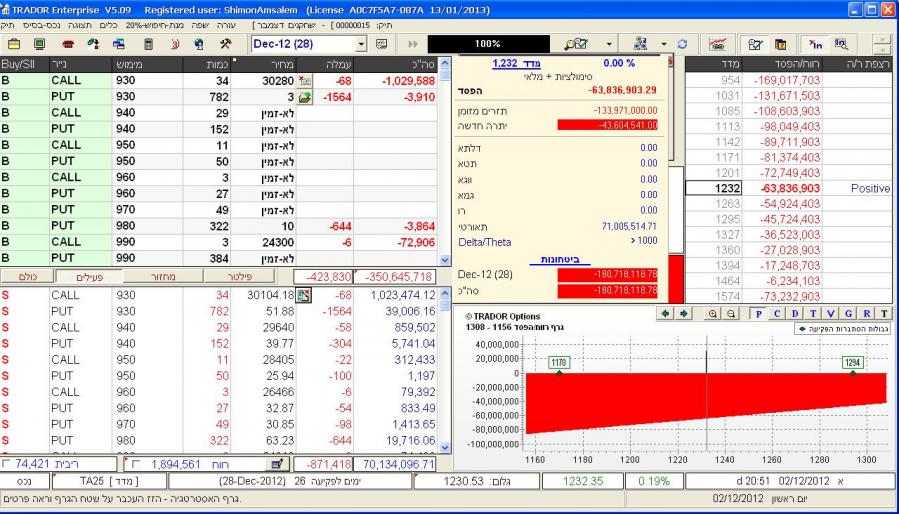The height and width of the screenshot is (514, 899).
Task: Open the Dec-12 (28) expiry dropdown
Action: [x=362, y=45]
